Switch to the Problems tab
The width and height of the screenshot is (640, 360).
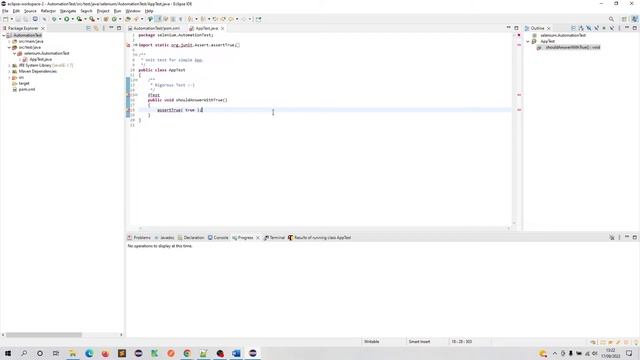point(139,238)
